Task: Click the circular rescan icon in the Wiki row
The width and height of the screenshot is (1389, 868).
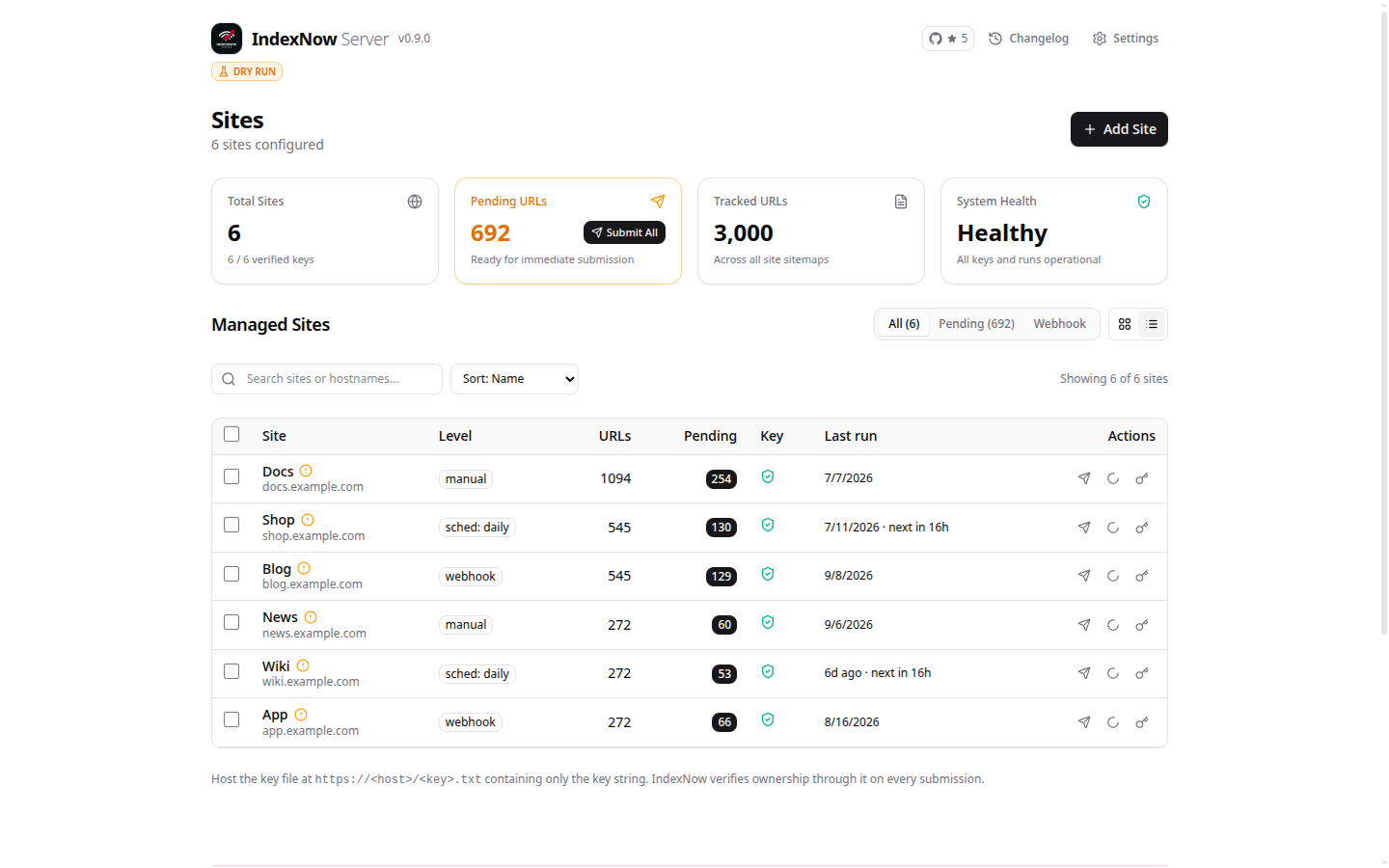Action: click(1113, 673)
